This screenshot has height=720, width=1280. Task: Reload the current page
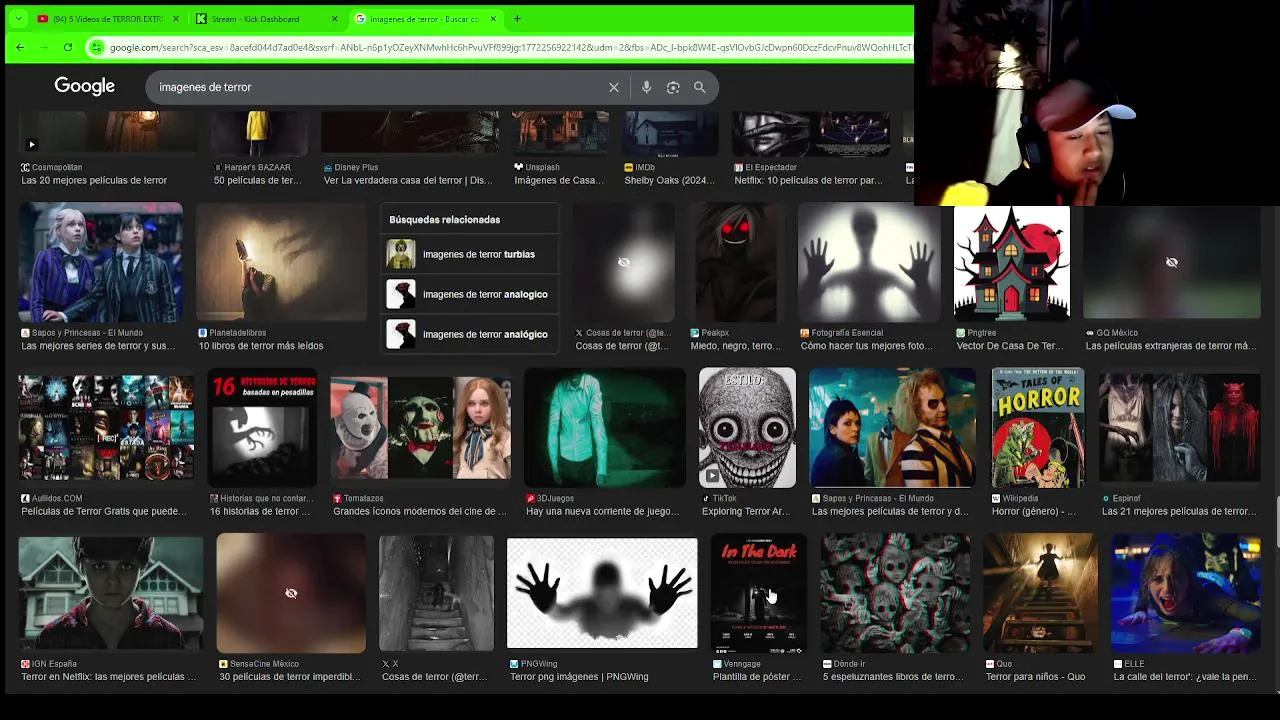click(x=68, y=47)
